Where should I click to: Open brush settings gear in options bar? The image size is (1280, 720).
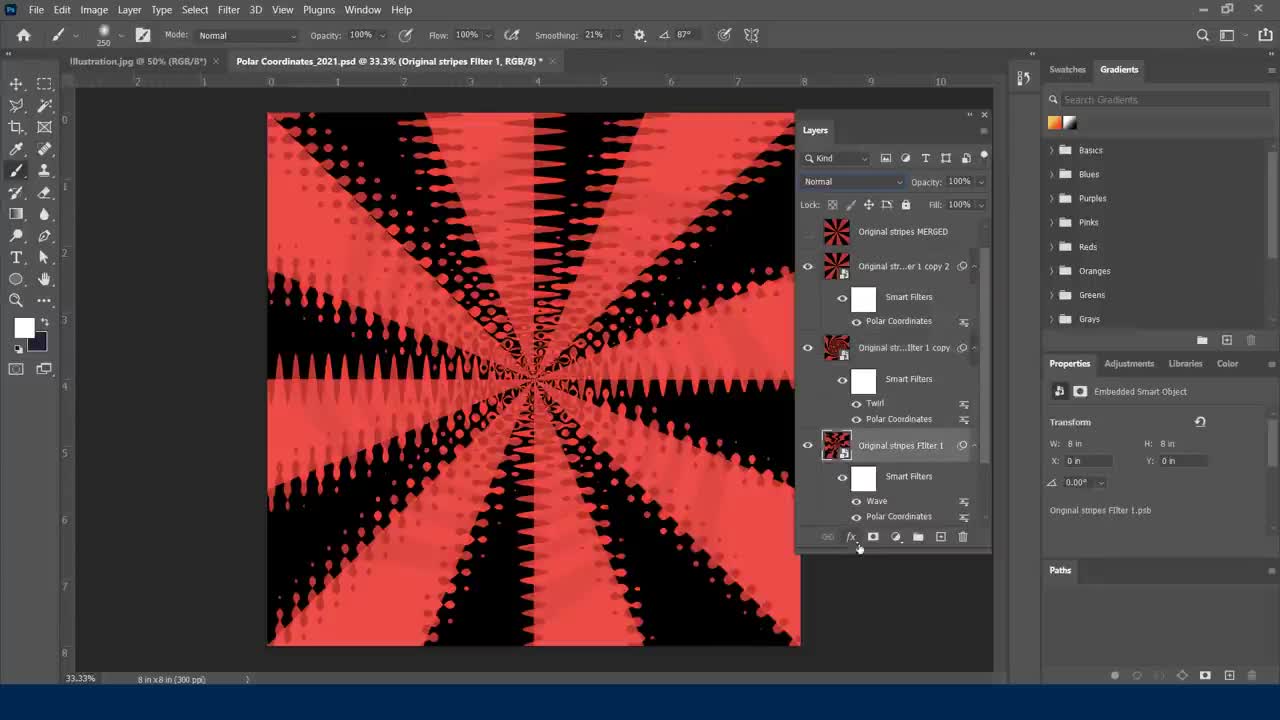click(x=640, y=35)
